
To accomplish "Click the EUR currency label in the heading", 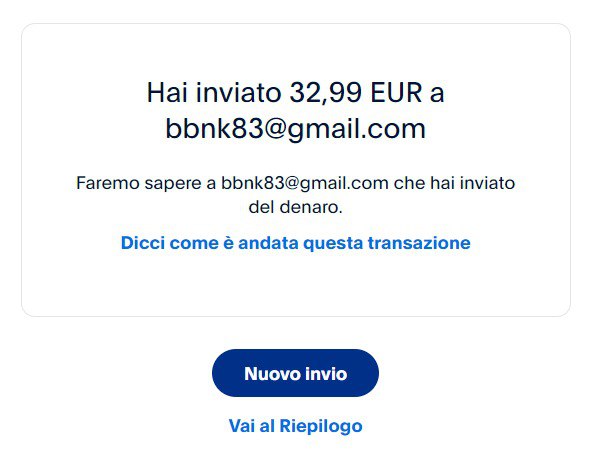I will click(396, 93).
